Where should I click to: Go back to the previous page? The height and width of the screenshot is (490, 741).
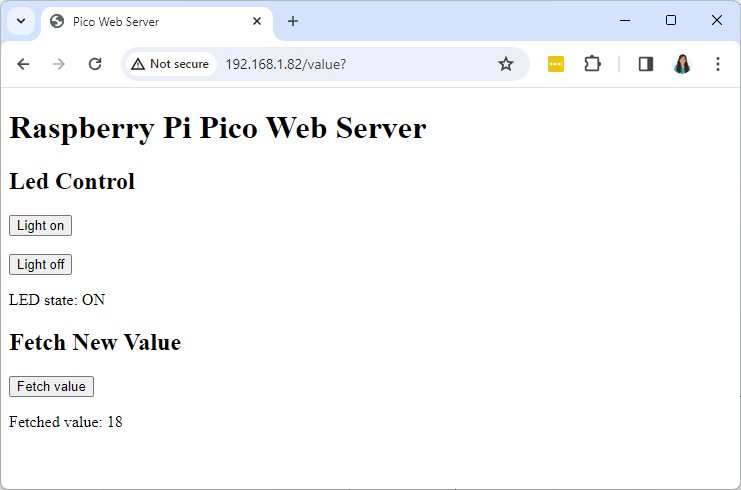23,64
